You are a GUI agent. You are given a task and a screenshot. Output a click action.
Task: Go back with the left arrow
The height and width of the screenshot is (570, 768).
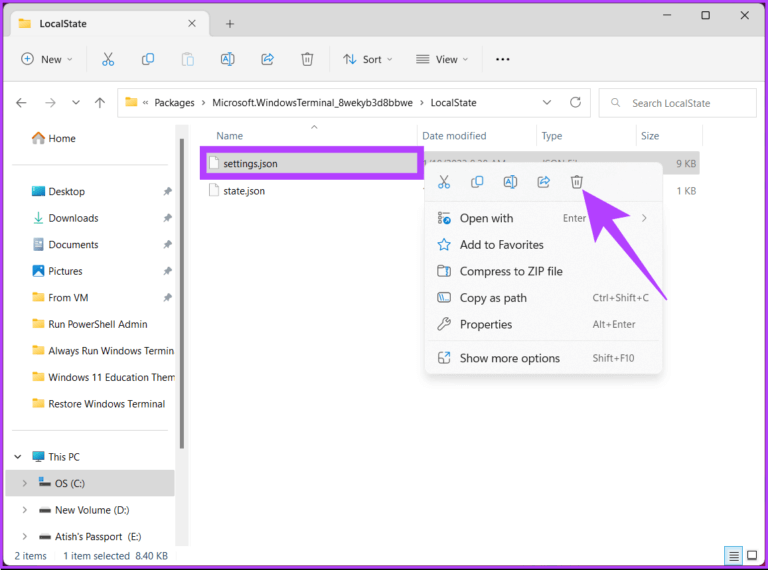coord(21,103)
